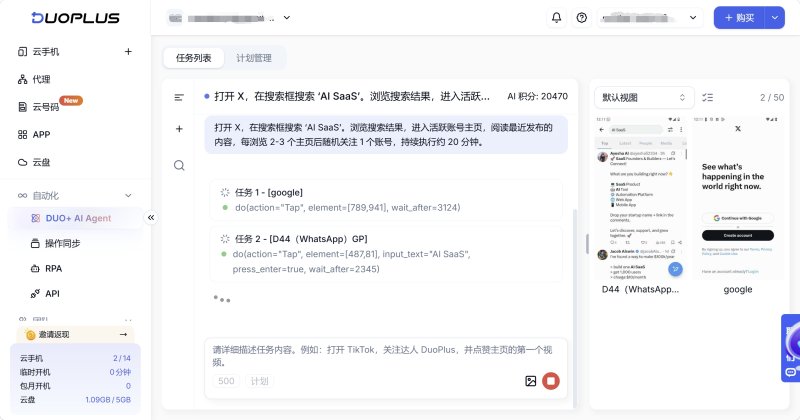Open the help question-mark icon

(582, 18)
